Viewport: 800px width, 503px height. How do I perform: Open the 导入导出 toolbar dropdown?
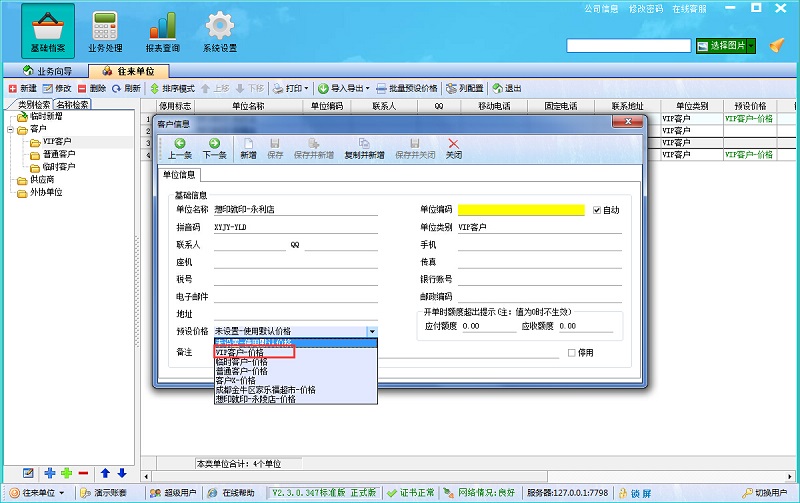[x=344, y=88]
